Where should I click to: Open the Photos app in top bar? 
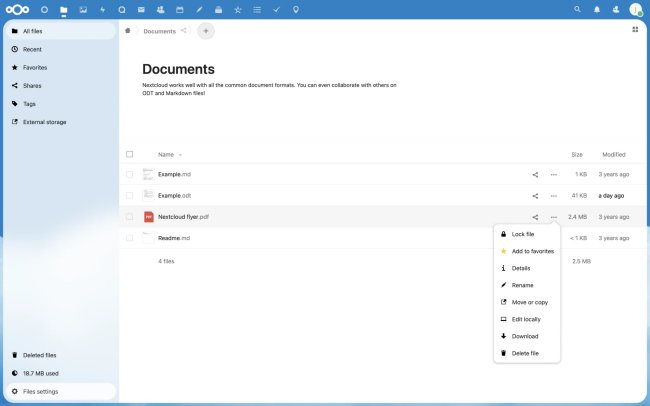[x=83, y=9]
